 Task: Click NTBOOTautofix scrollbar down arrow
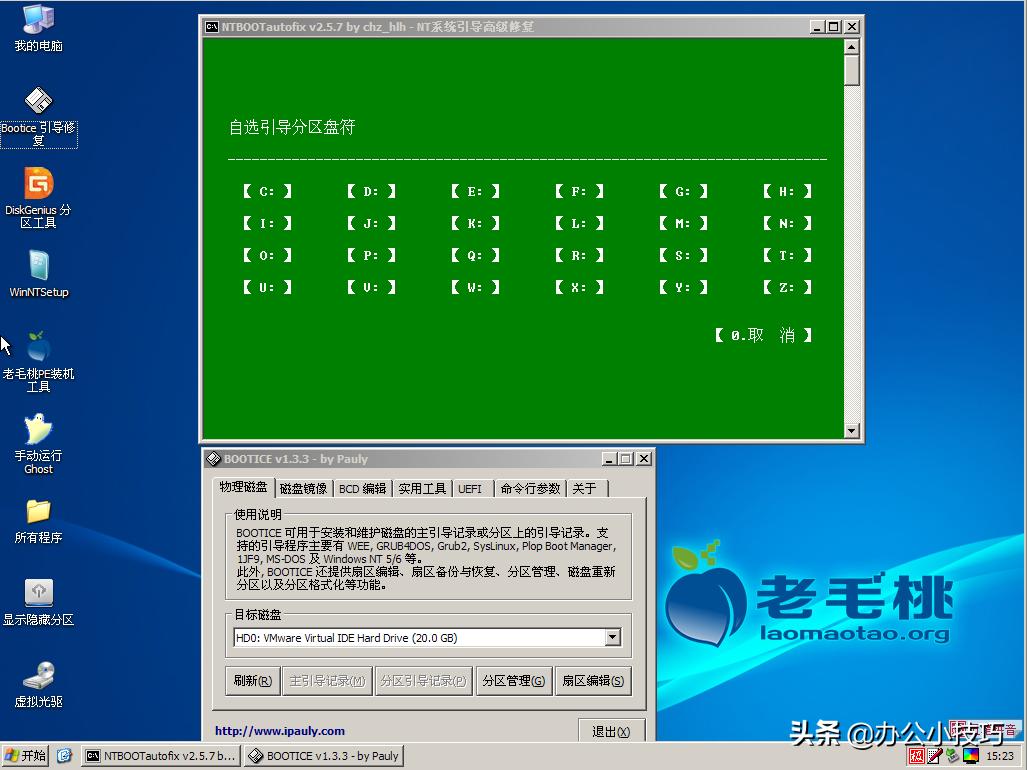click(851, 430)
